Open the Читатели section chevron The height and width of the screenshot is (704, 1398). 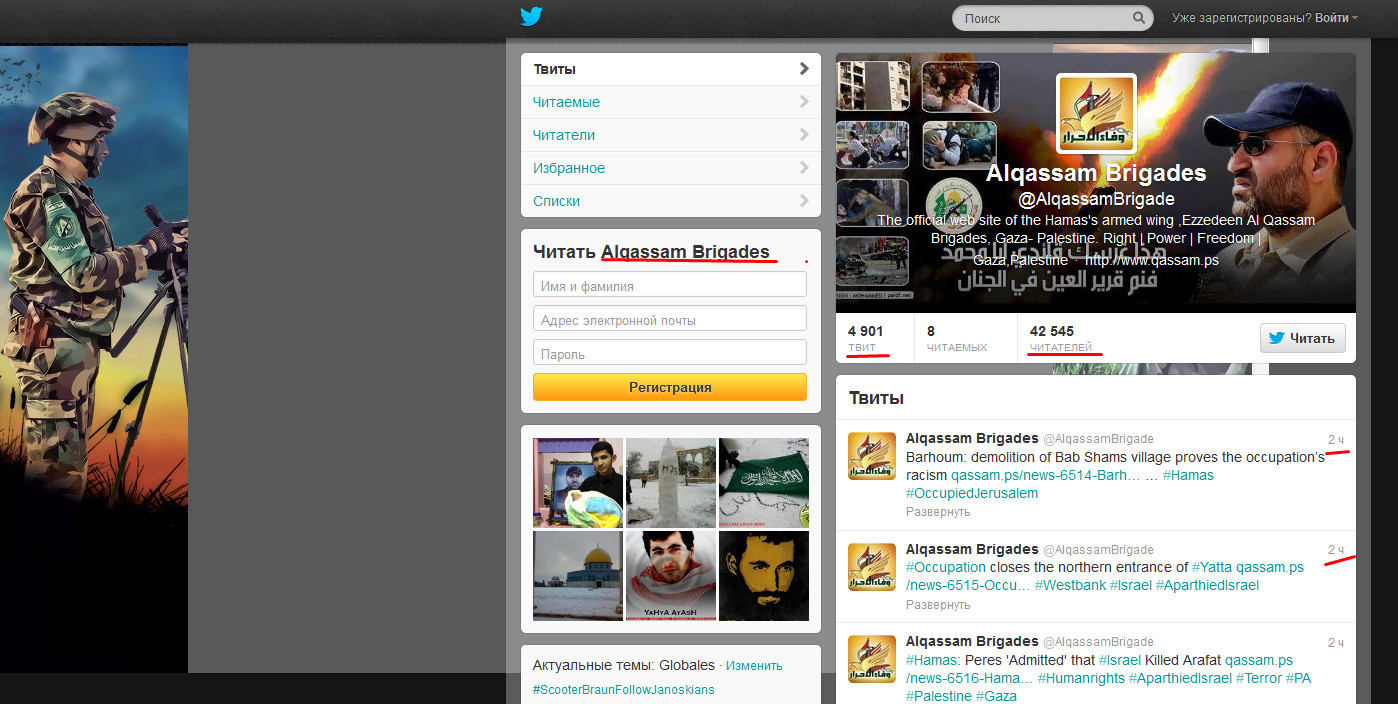click(x=804, y=135)
